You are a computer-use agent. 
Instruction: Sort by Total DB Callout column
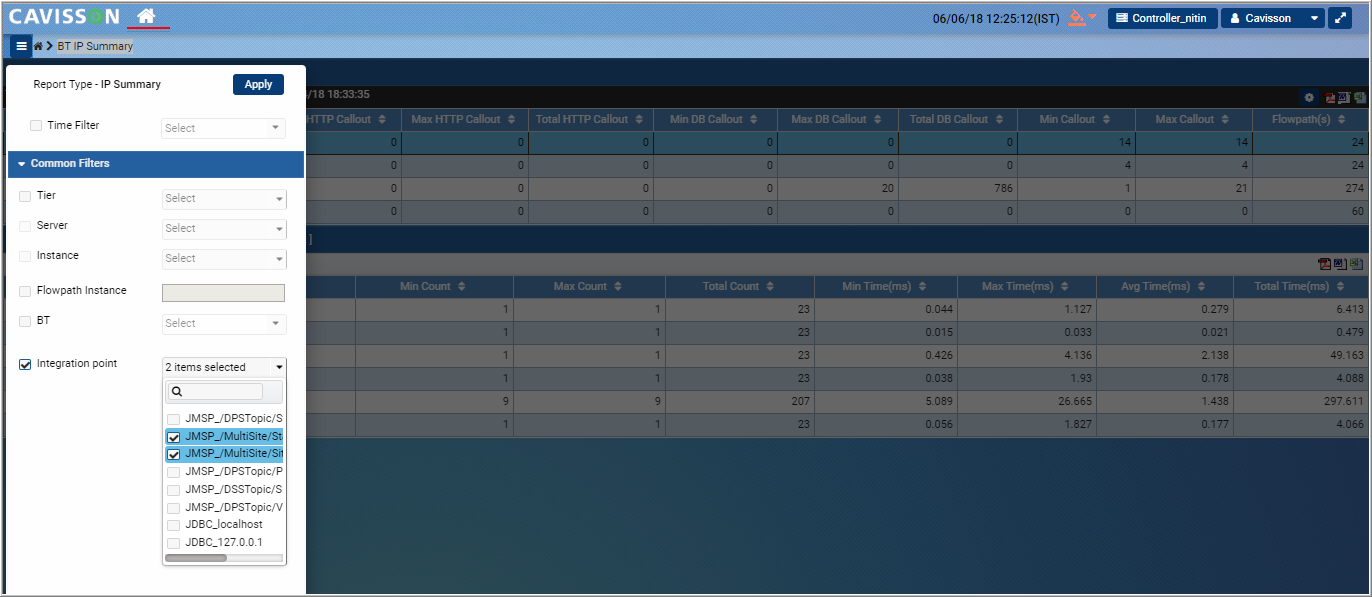click(x=956, y=119)
